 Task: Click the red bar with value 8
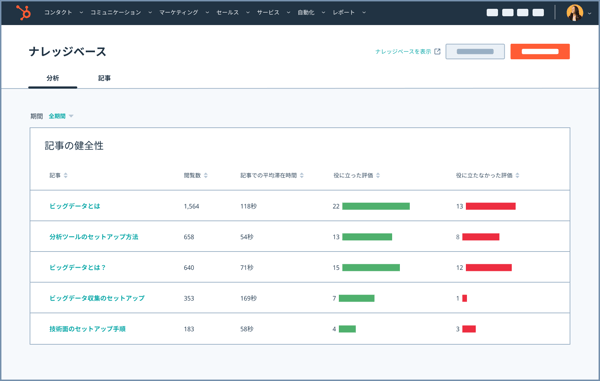pyautogui.click(x=481, y=237)
